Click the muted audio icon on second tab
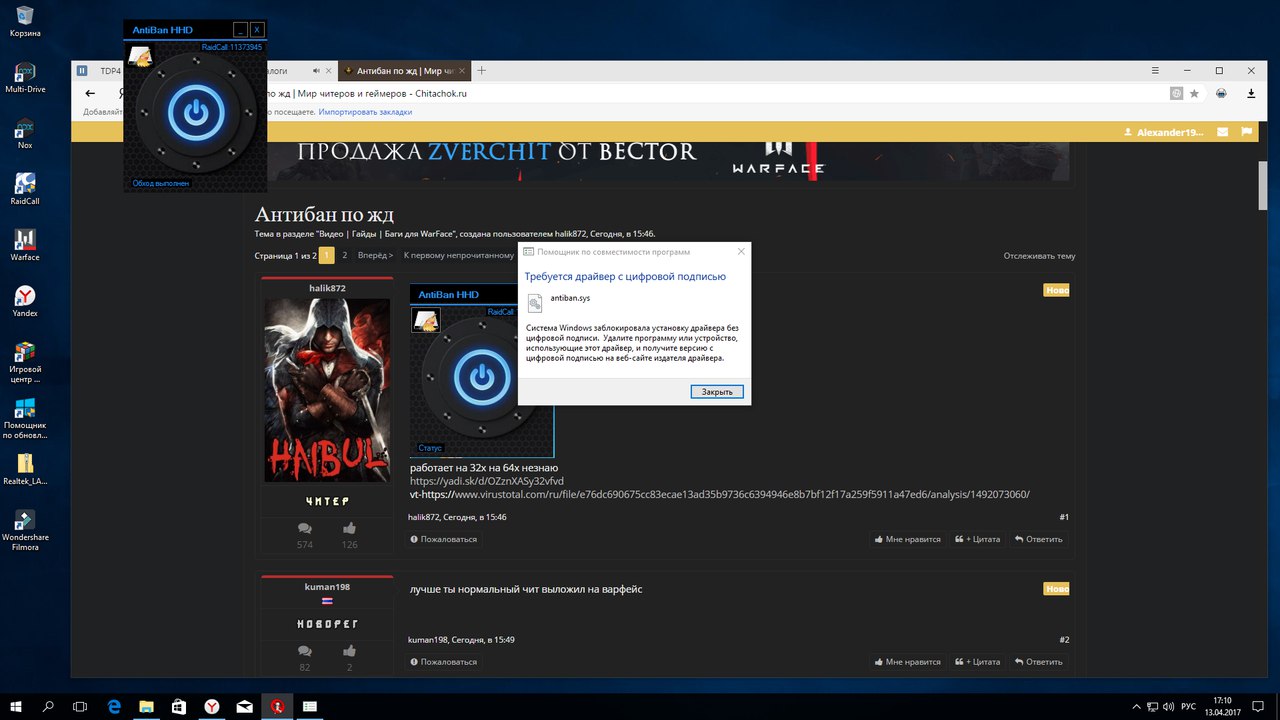Image resolution: width=1280 pixels, height=720 pixels. pos(317,71)
